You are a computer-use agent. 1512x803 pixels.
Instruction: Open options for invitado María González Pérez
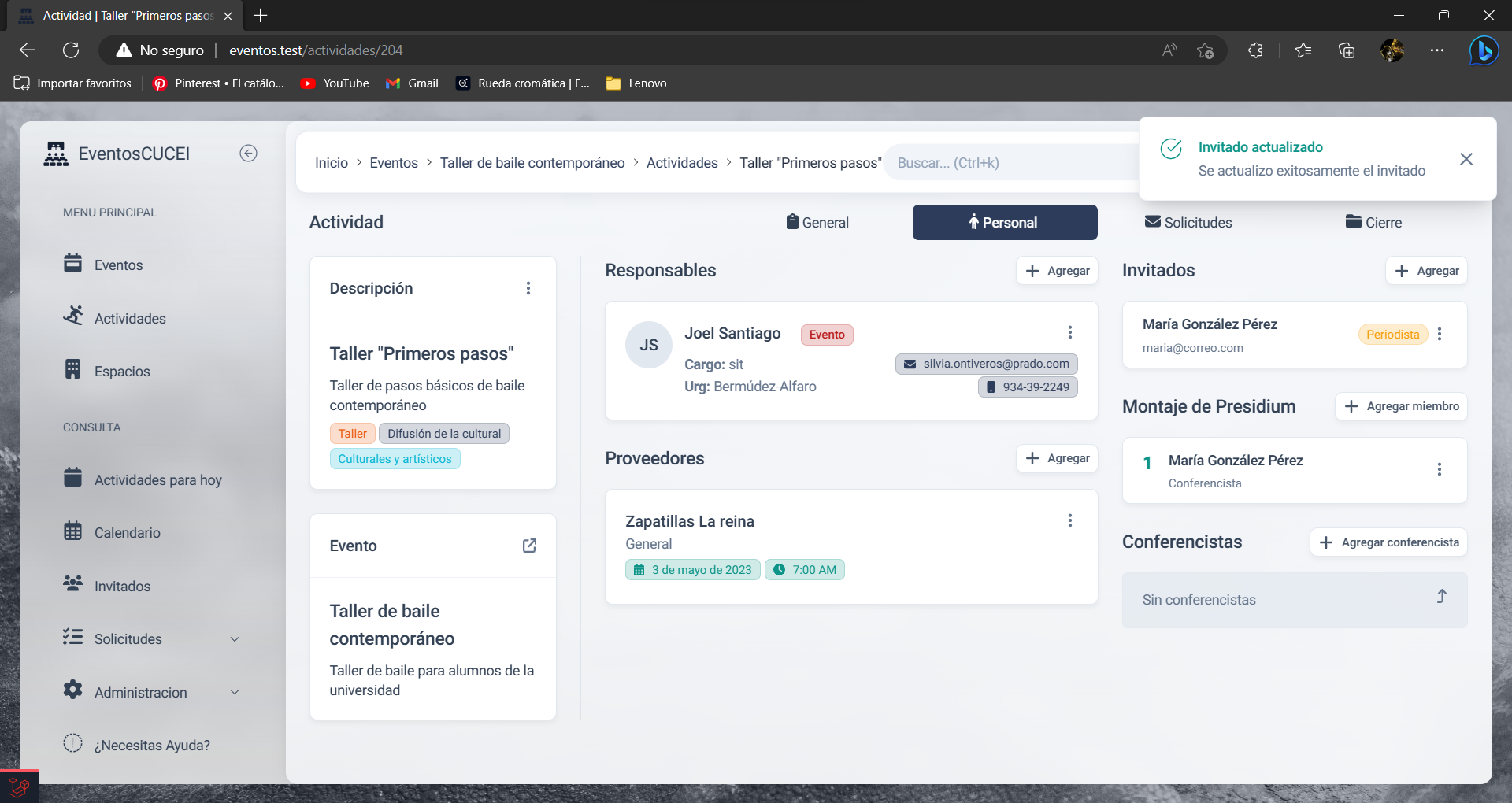(1439, 334)
